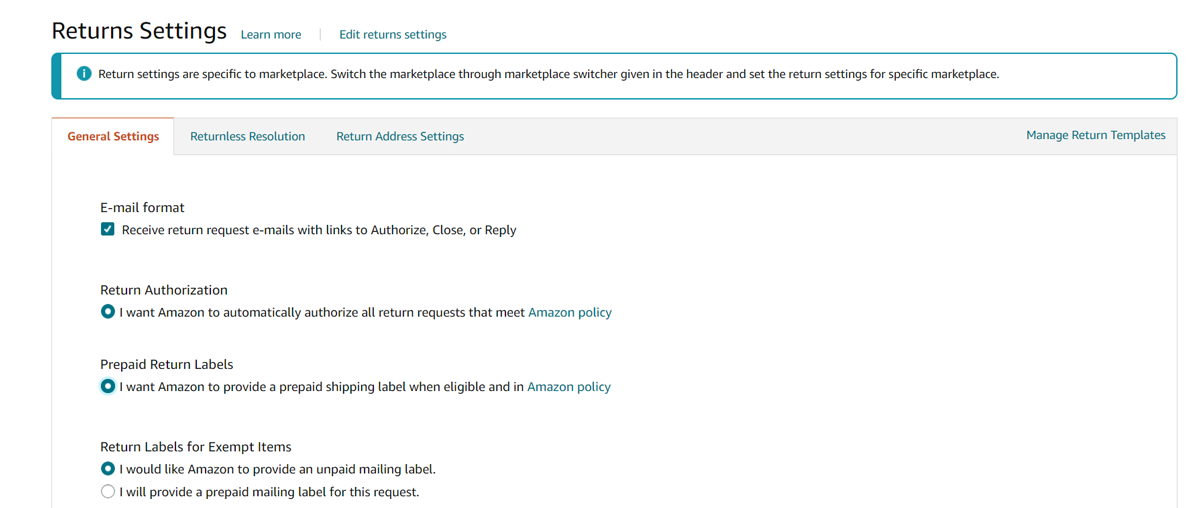Click the marketplace-specific info banner message
The image size is (1200, 508).
pos(548,74)
